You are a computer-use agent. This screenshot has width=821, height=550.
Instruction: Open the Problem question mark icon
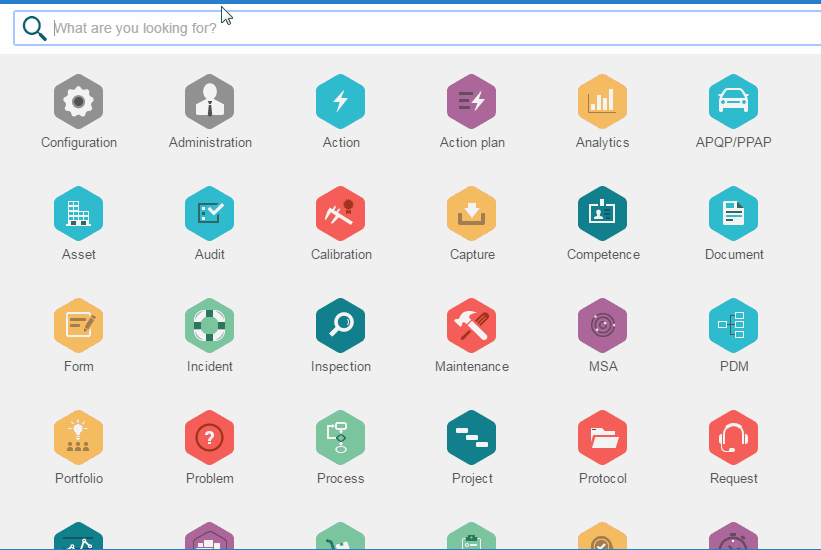click(x=210, y=437)
